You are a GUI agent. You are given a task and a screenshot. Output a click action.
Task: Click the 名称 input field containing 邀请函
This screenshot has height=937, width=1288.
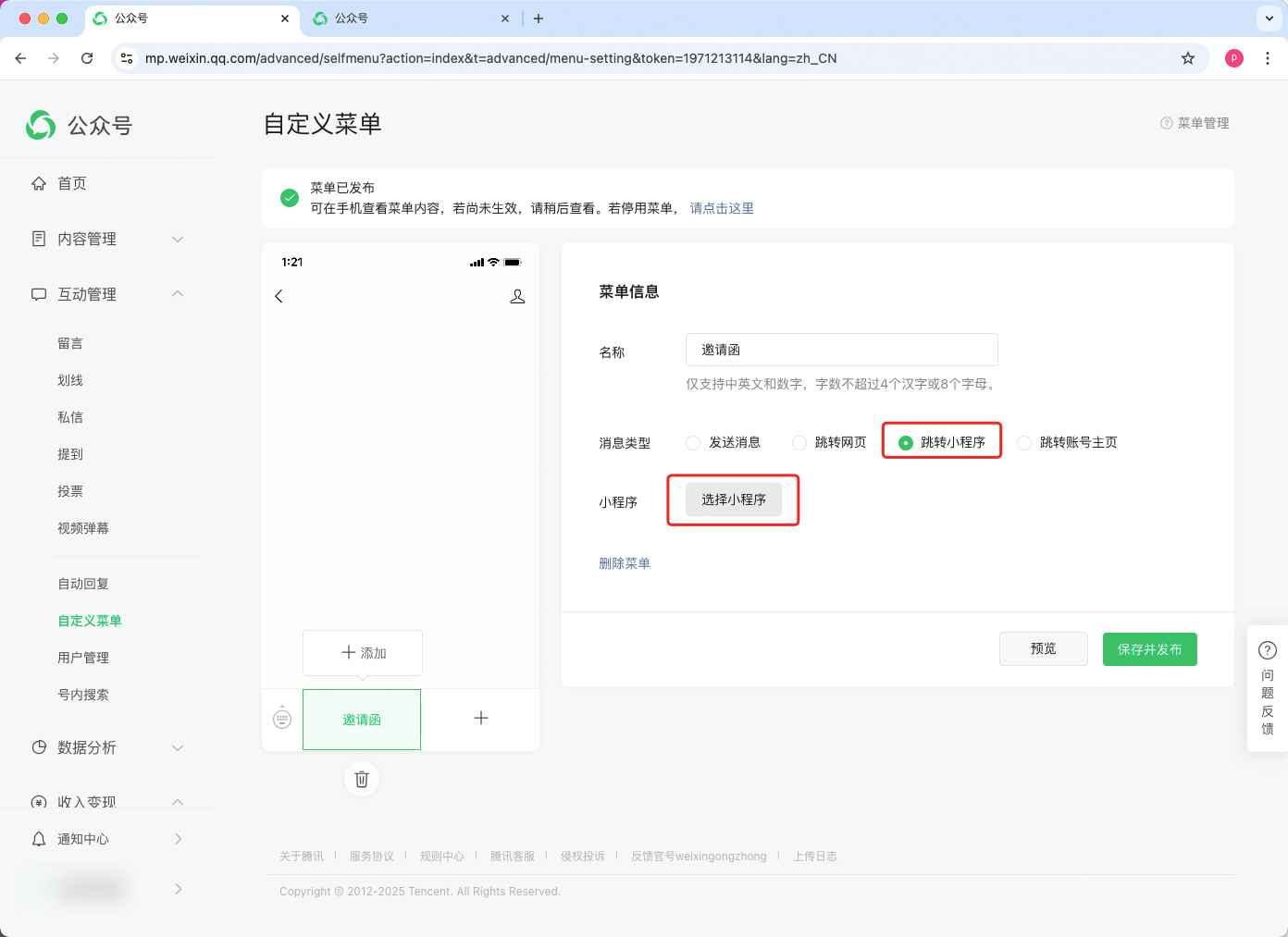pyautogui.click(x=841, y=350)
